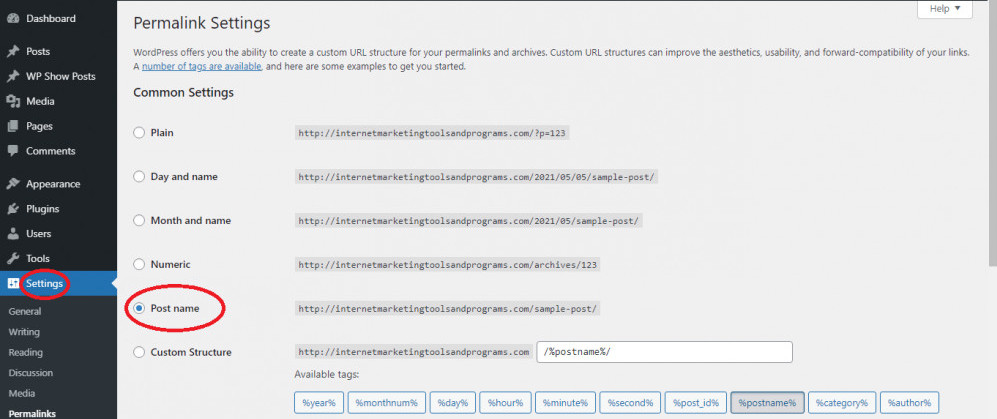Follow the 'number of tags are available' link
This screenshot has height=419, width=997.
click(202, 66)
